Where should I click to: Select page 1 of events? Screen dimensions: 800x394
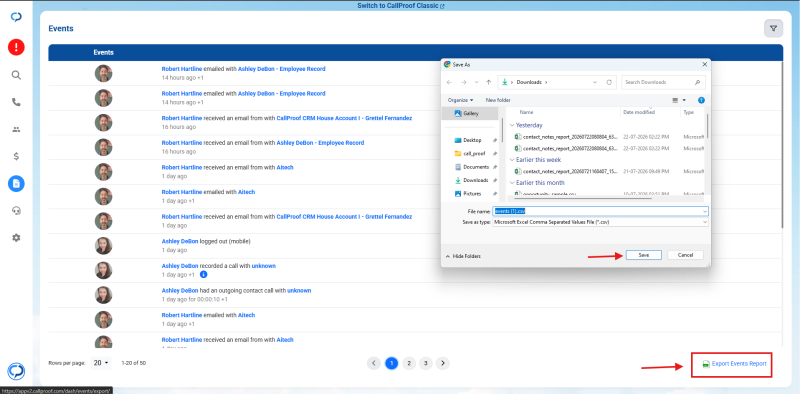click(391, 363)
